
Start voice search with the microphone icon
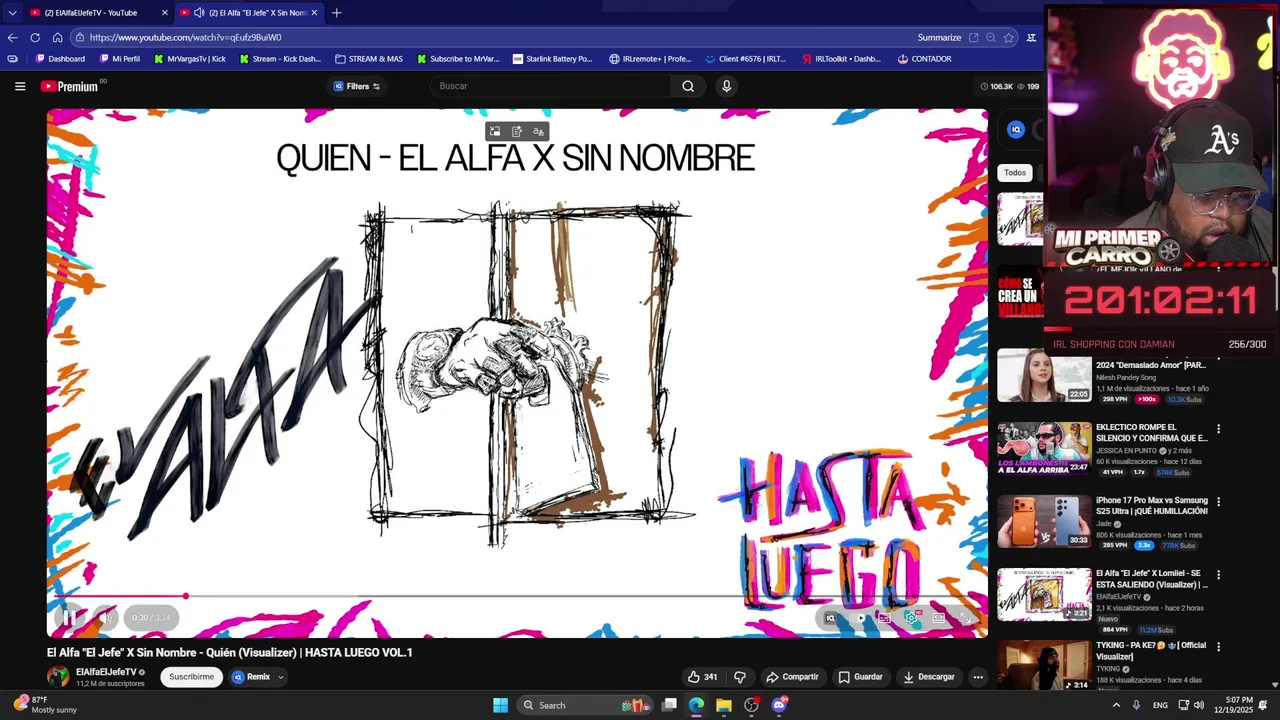(727, 86)
